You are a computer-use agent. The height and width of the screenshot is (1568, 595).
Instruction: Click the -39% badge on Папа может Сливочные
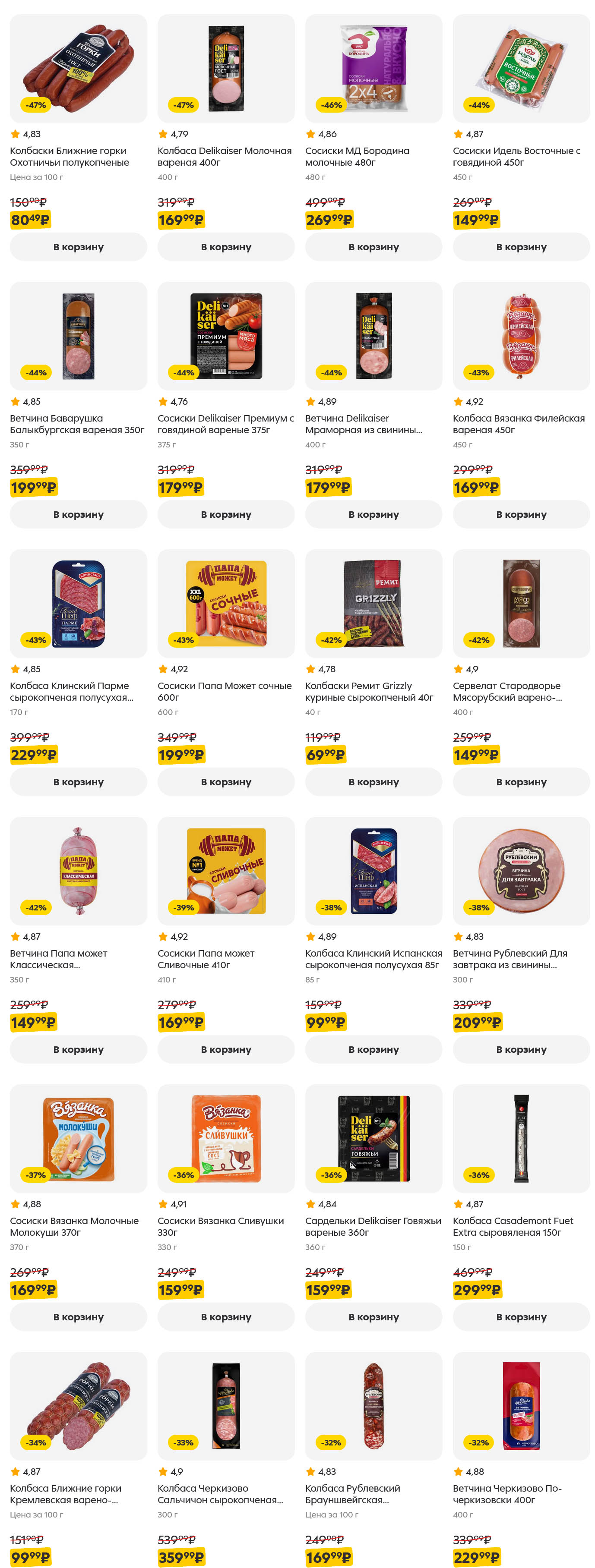(184, 907)
